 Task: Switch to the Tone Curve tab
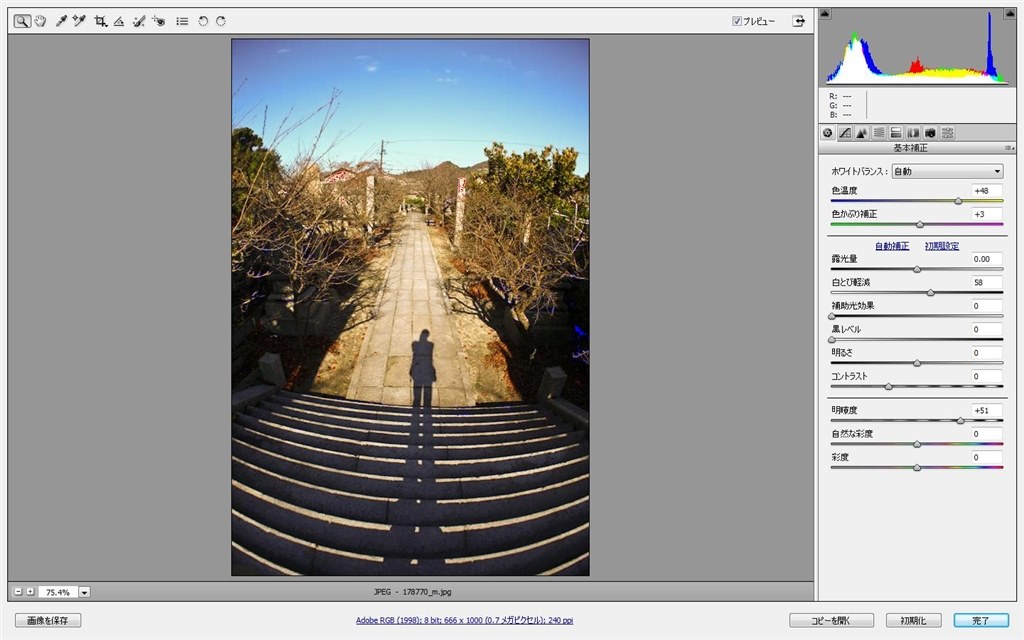[x=844, y=133]
